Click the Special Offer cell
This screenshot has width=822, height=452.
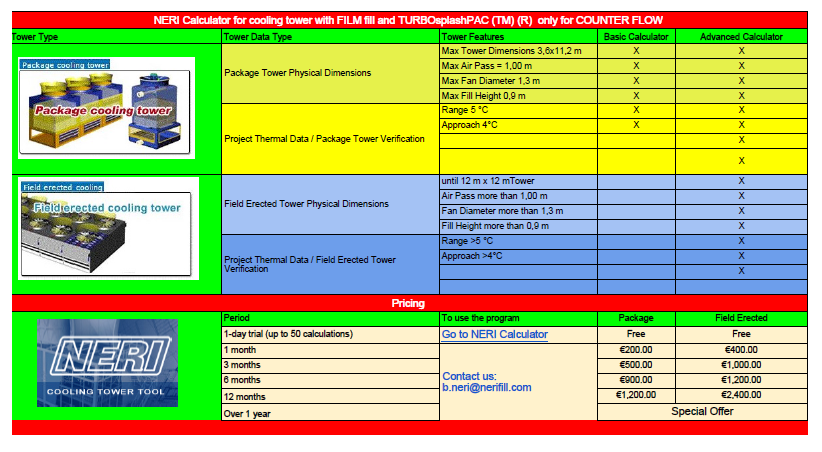[x=702, y=412]
